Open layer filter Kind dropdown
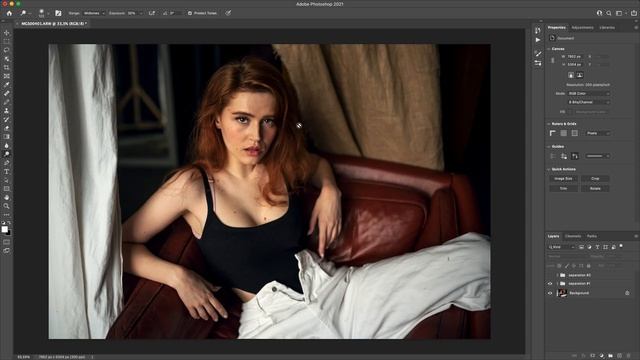640x360 pixels. [561, 247]
